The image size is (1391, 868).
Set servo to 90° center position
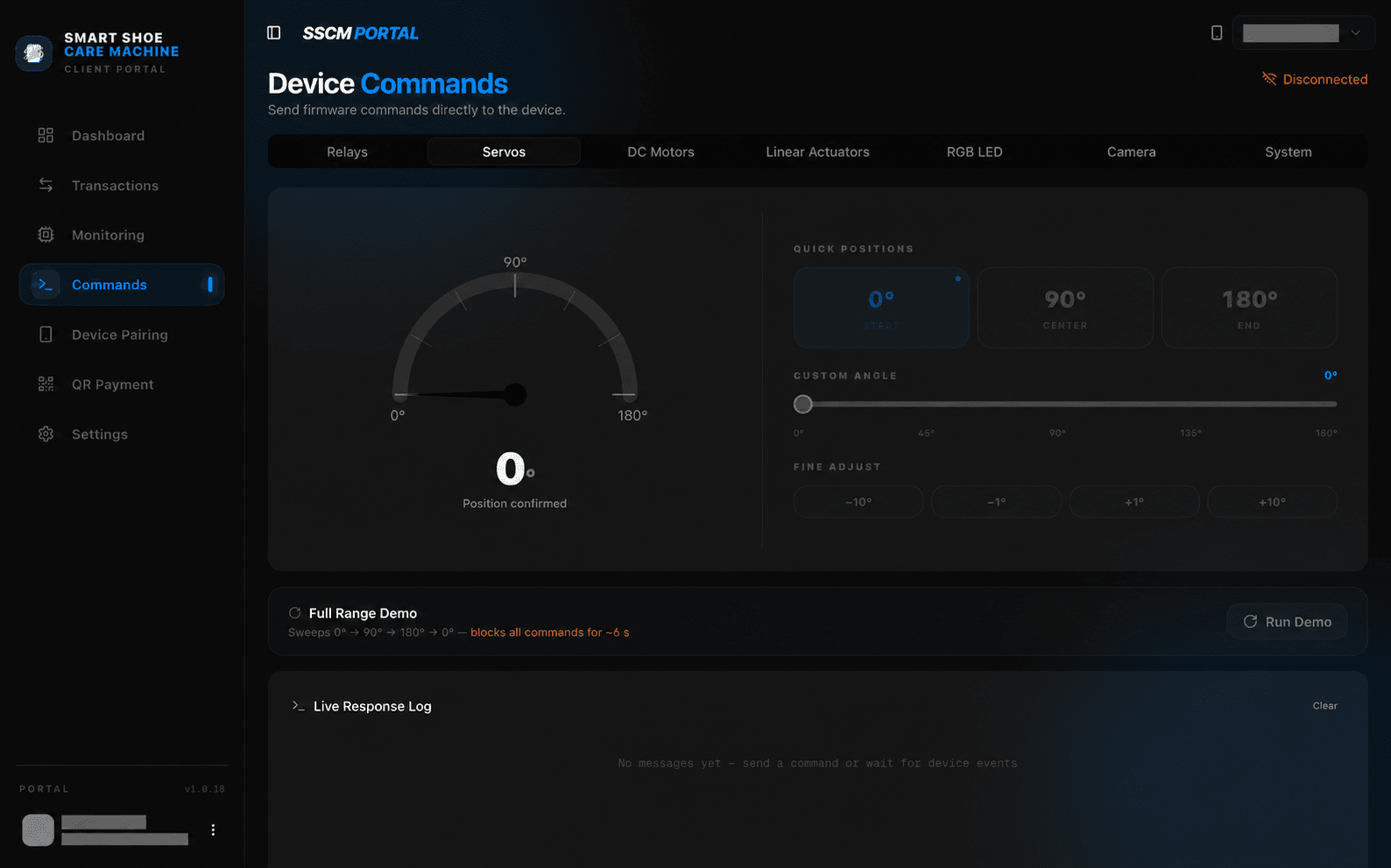coord(1065,307)
